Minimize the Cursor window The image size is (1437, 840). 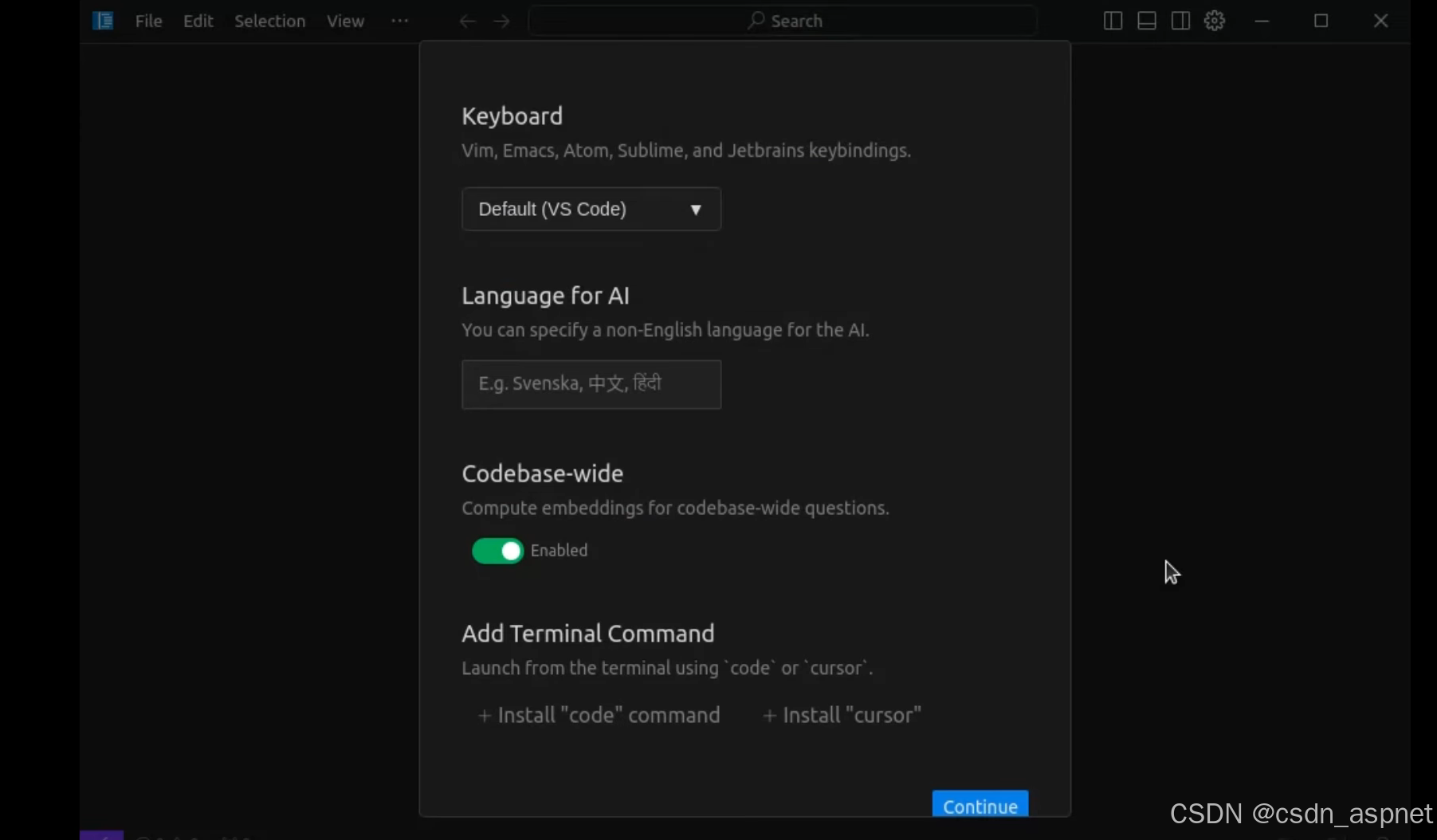point(1262,21)
